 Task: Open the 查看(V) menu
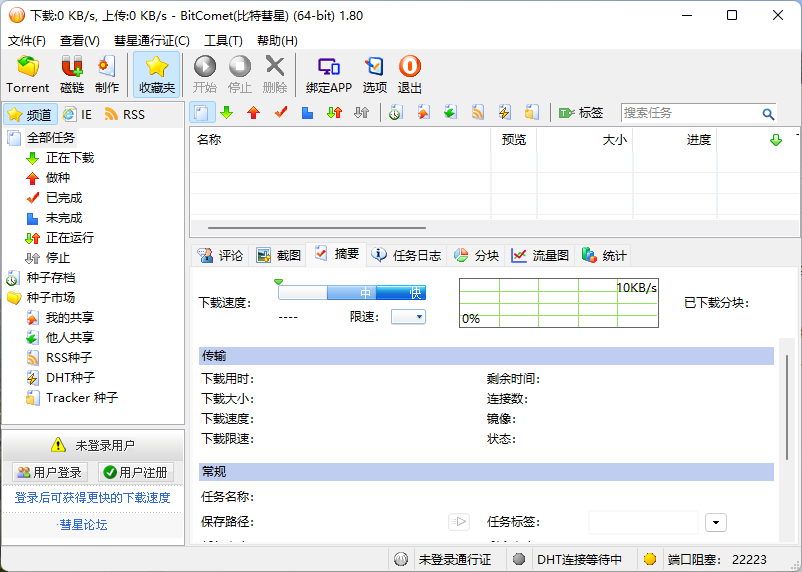pyautogui.click(x=80, y=40)
